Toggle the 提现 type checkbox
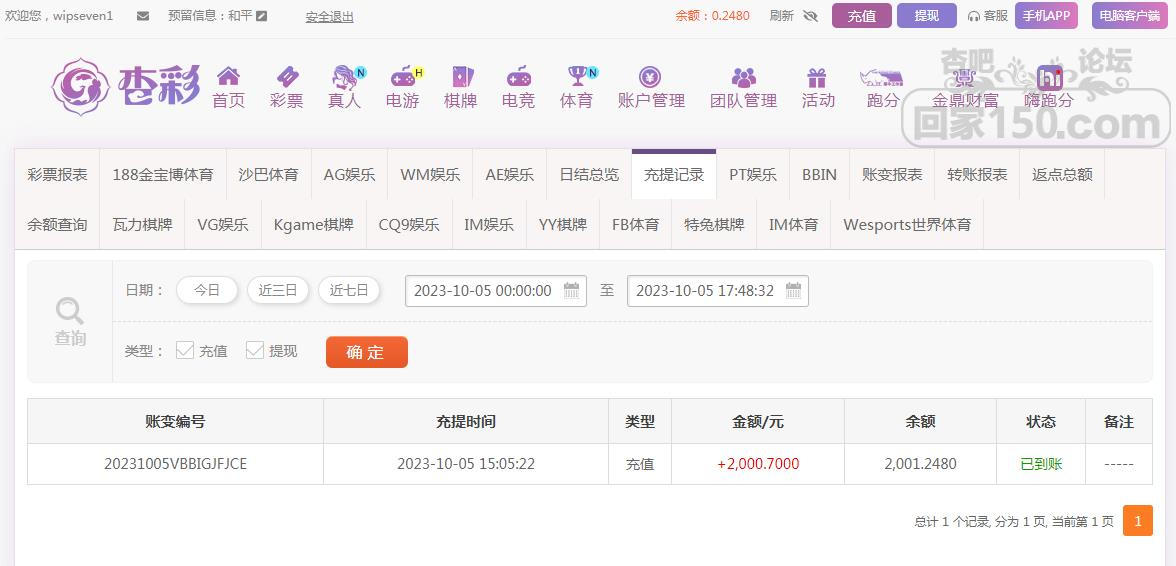 [x=255, y=350]
